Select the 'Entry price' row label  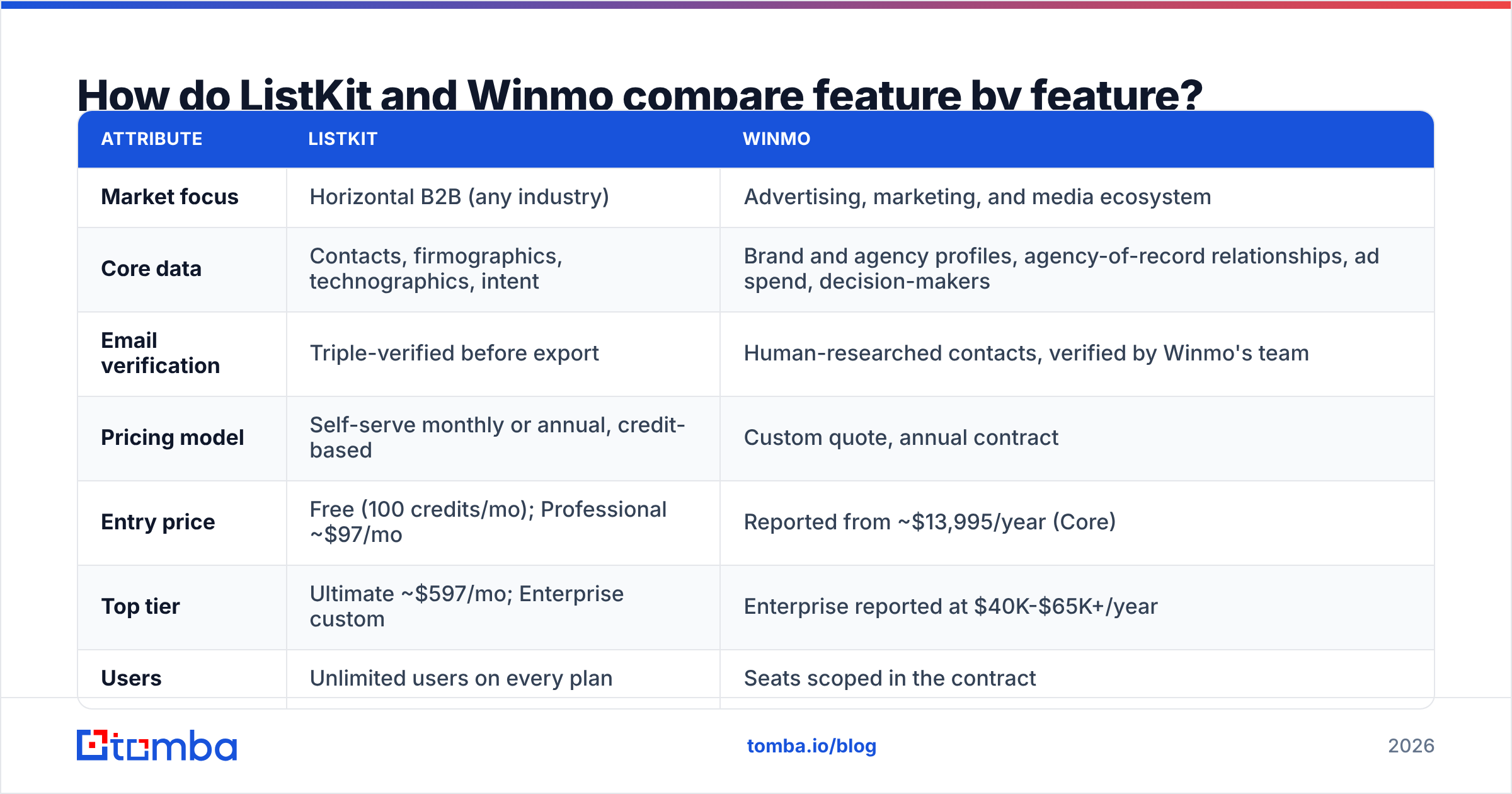158,522
